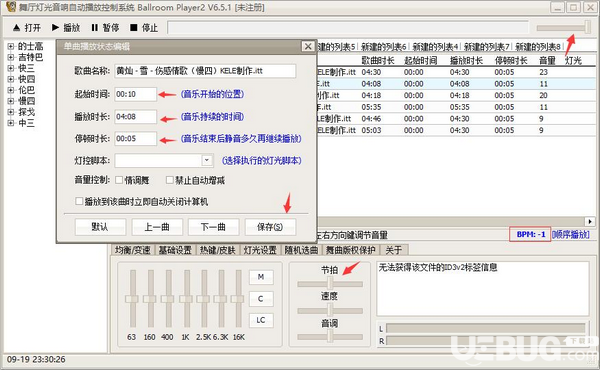Open the 舞曲版权保护 tab

tap(351, 250)
